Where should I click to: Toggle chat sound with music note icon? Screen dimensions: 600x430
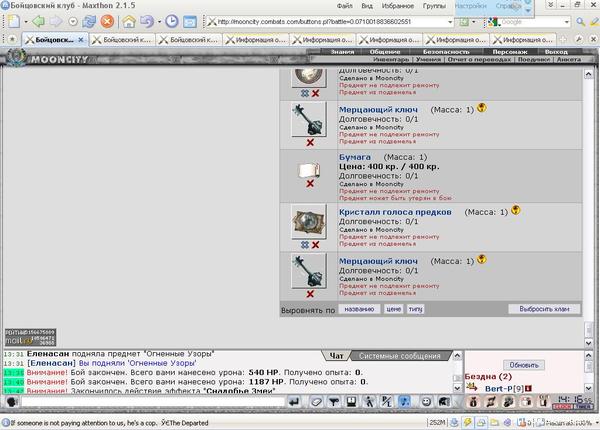(x=404, y=402)
